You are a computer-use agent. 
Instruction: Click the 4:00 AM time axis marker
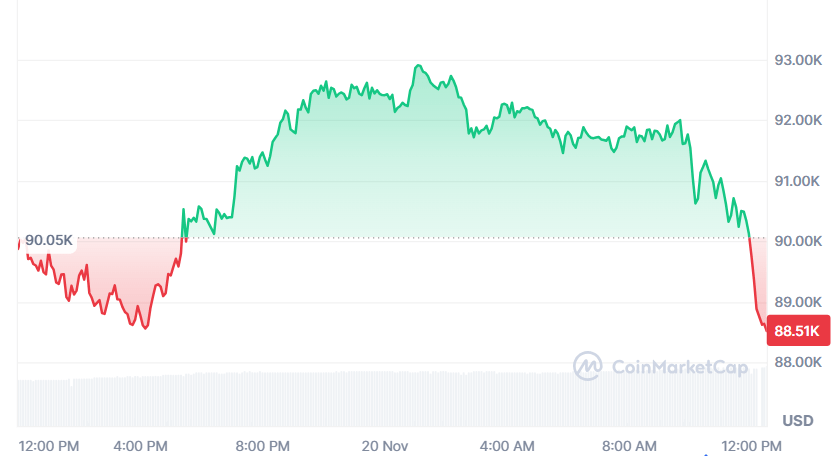pyautogui.click(x=509, y=444)
